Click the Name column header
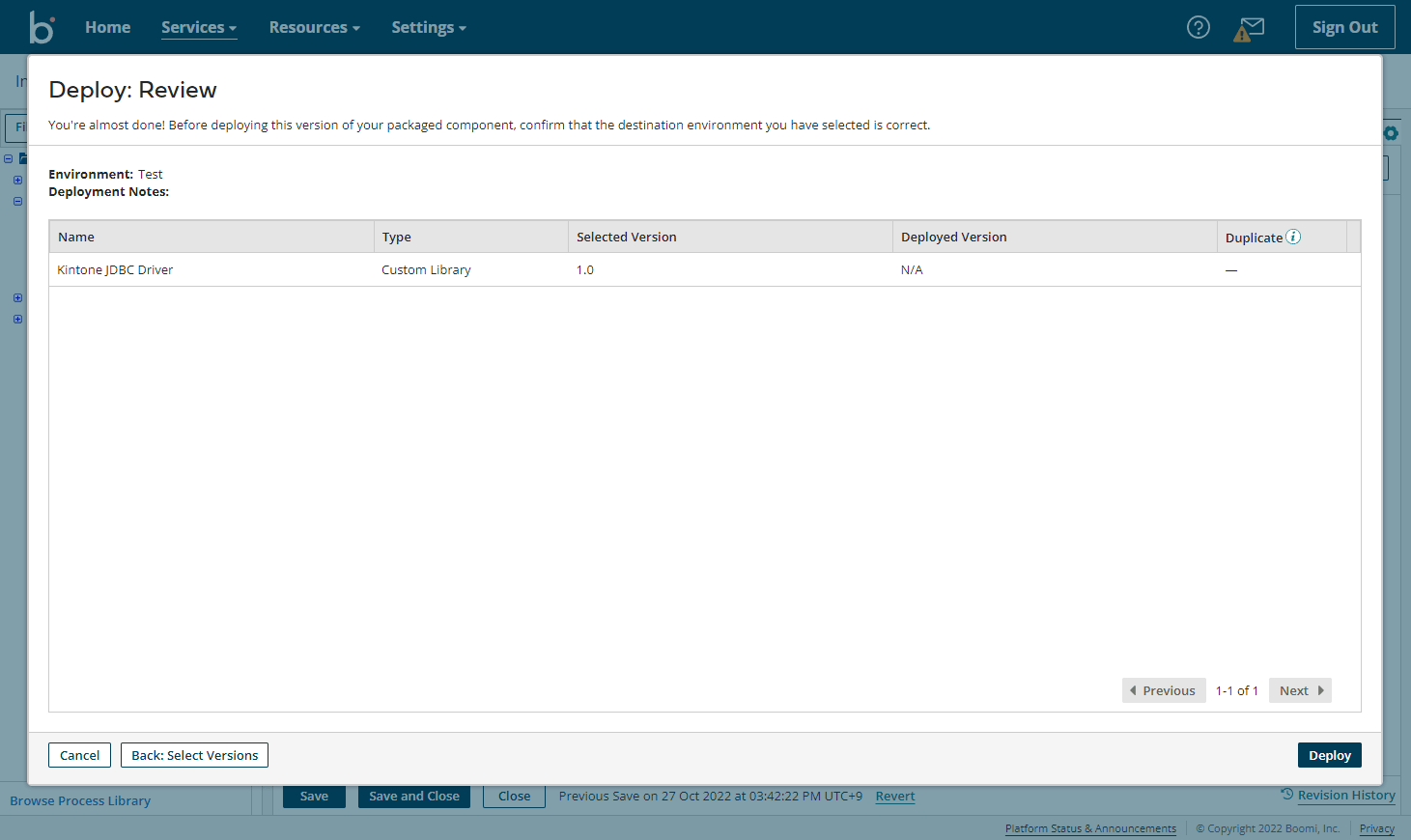Viewport: 1411px width, 840px height. point(212,237)
